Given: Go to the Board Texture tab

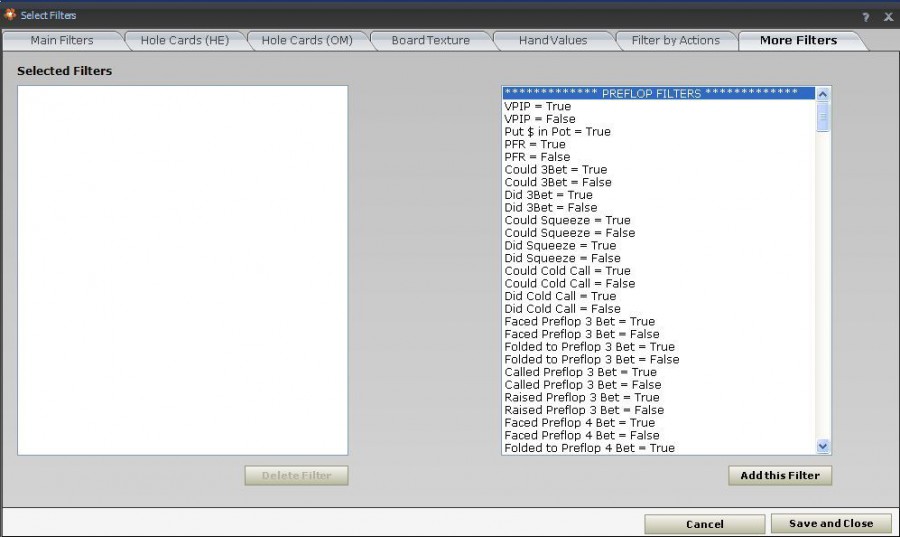Looking at the screenshot, I should [x=430, y=40].
